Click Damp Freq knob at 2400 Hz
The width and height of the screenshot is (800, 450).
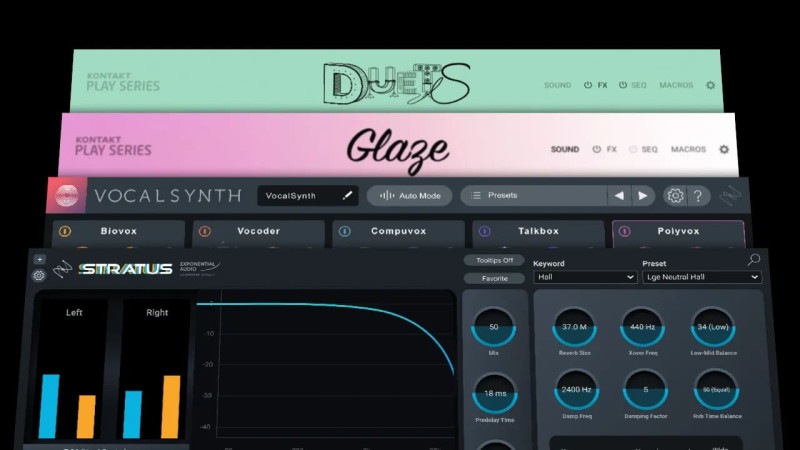577,390
